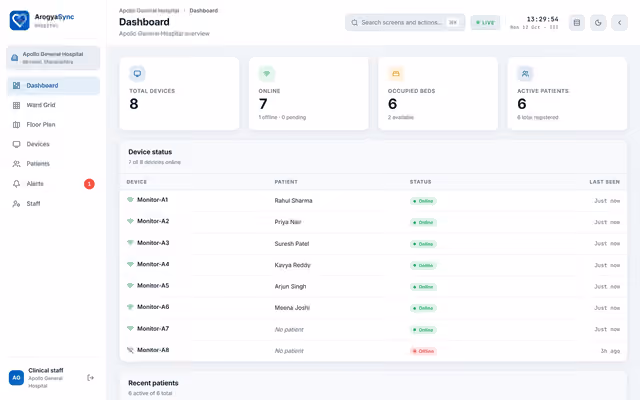Open the Dashboard sidebar item
Screen dimensions: 640x400
point(53,86)
